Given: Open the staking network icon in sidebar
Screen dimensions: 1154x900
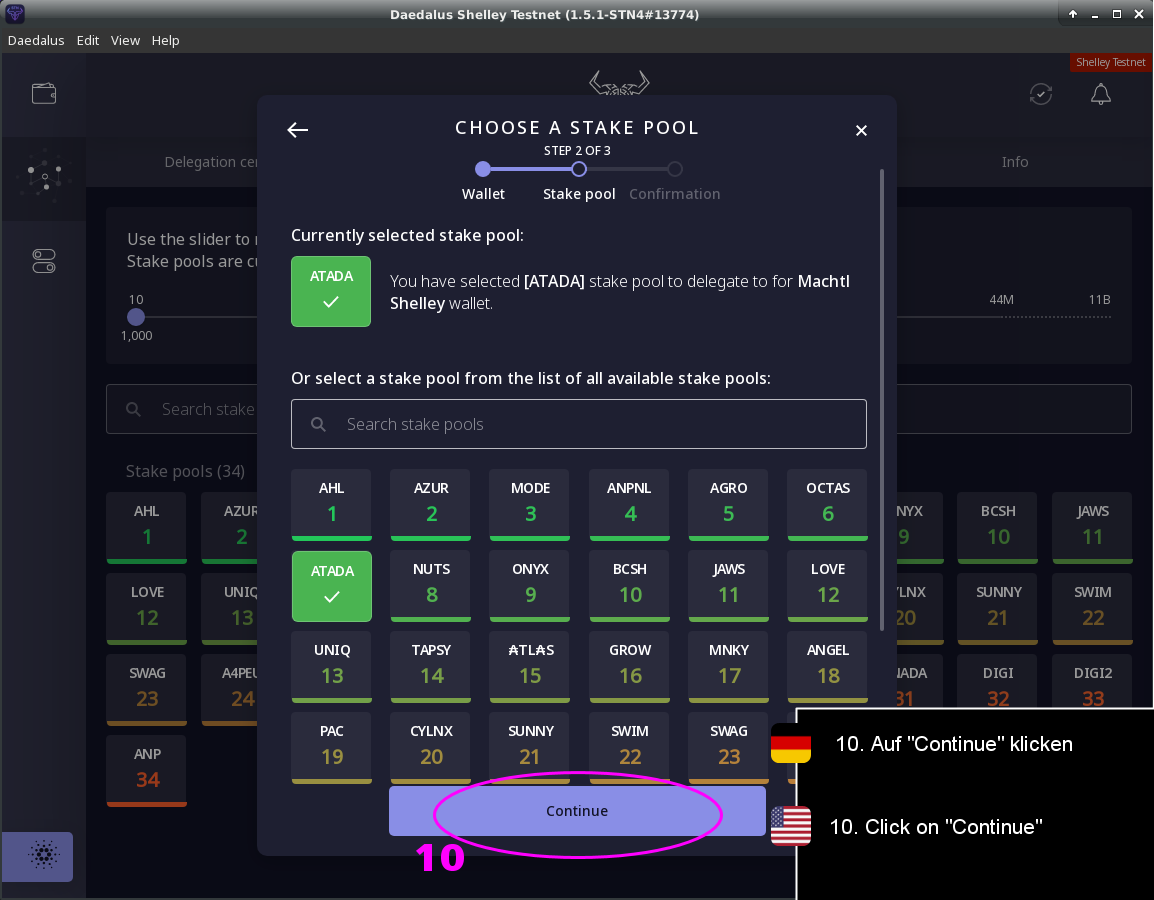Looking at the screenshot, I should point(44,177).
